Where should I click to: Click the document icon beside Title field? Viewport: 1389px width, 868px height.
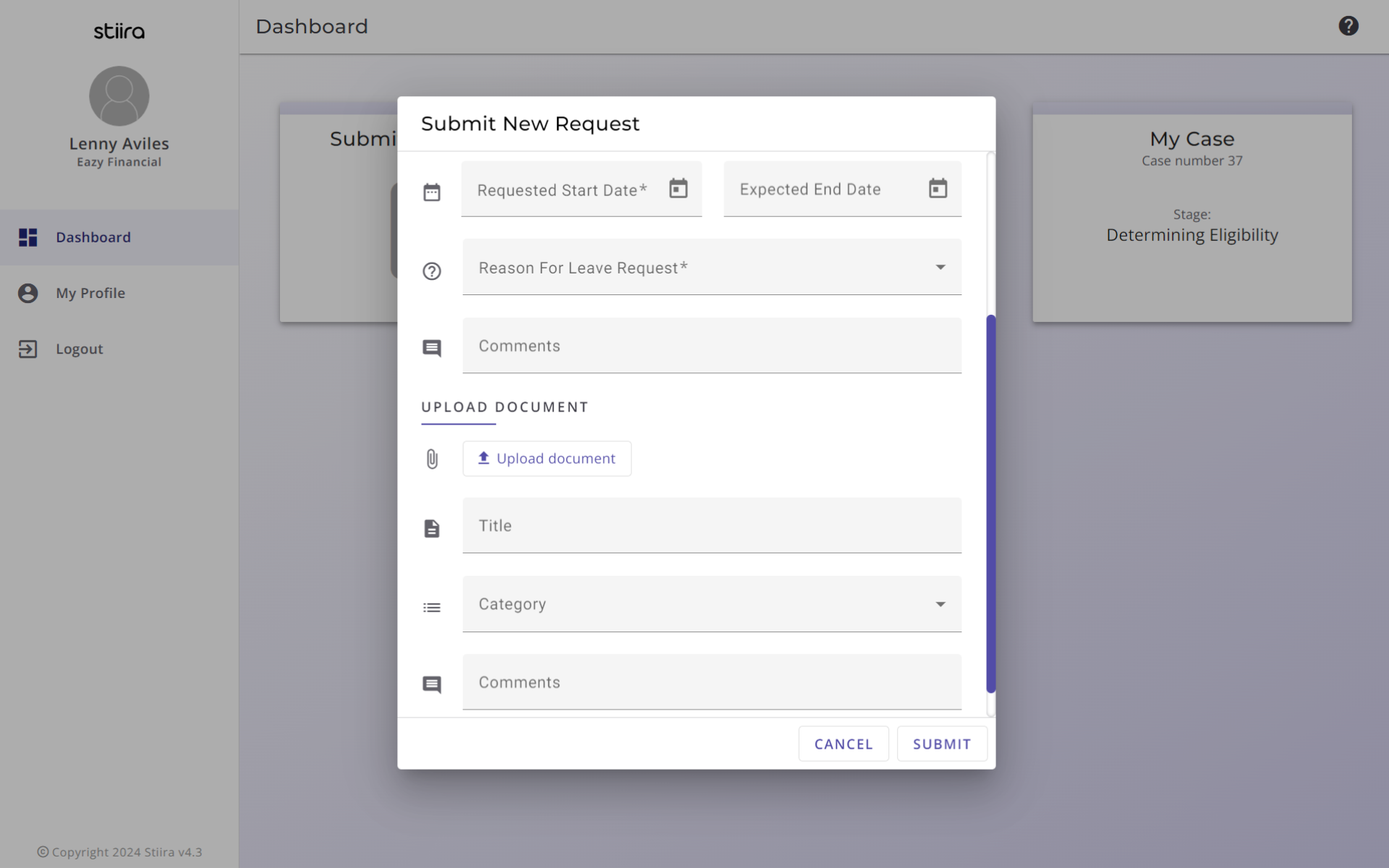point(432,529)
